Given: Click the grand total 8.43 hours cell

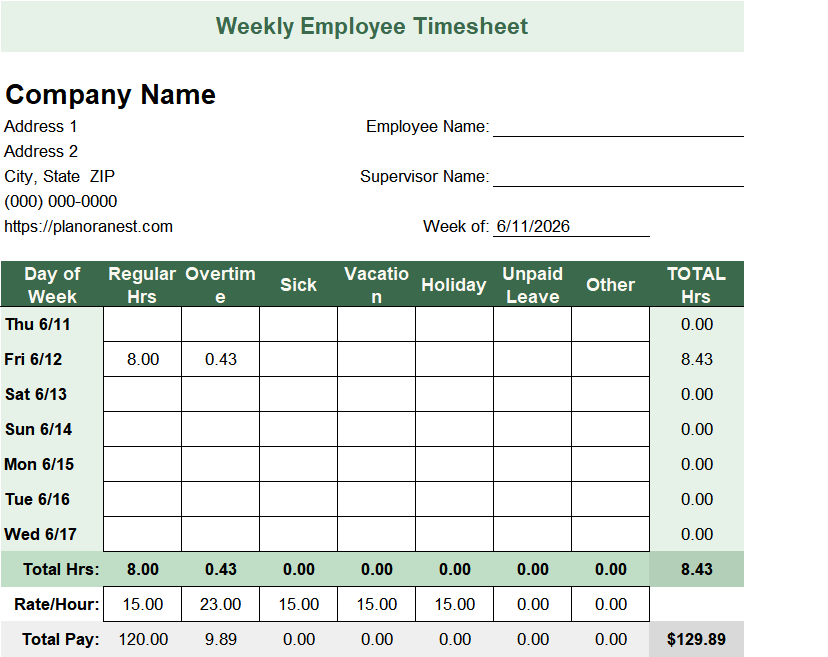Looking at the screenshot, I should 697,569.
